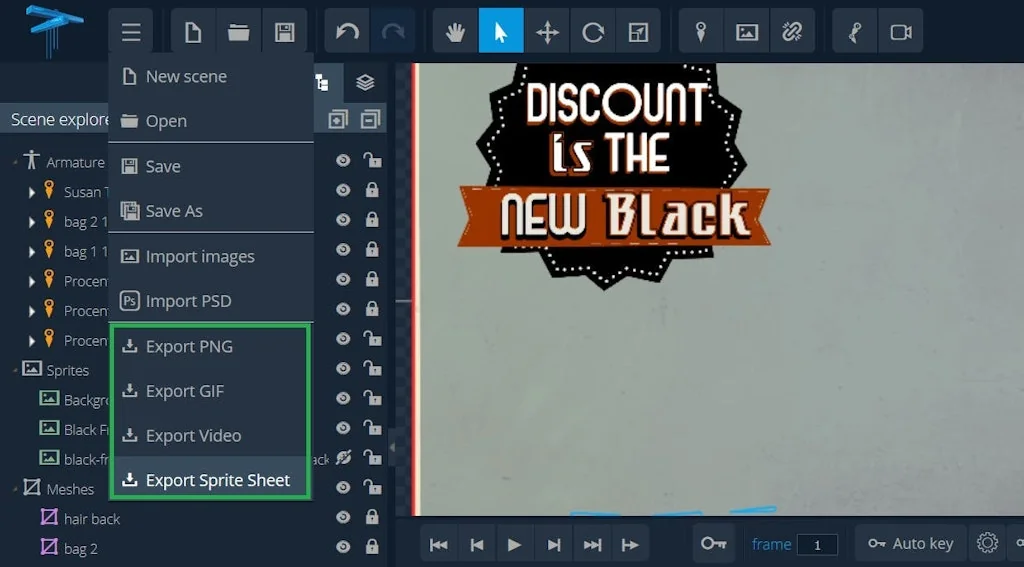Select the Scale tool
This screenshot has height=567, width=1024.
(x=638, y=32)
